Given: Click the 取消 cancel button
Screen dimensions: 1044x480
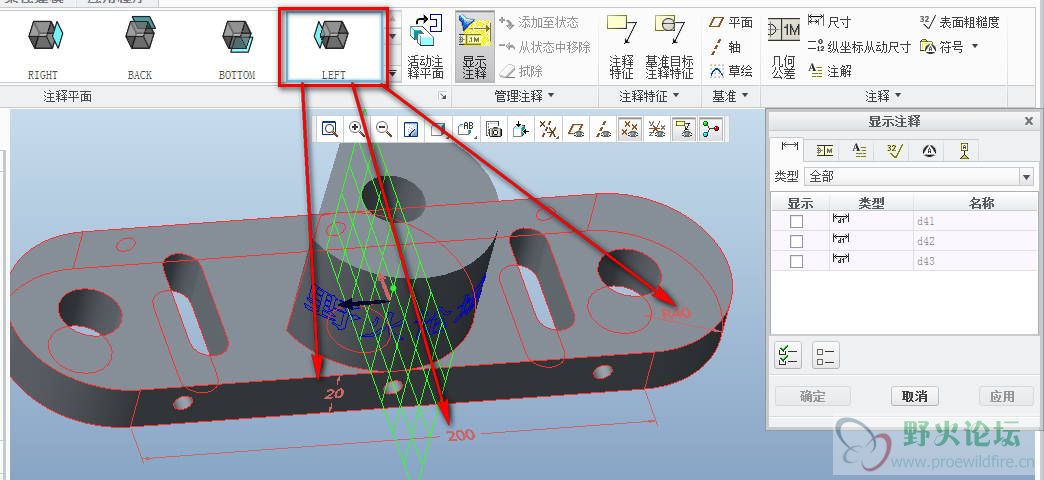Looking at the screenshot, I should [x=914, y=396].
